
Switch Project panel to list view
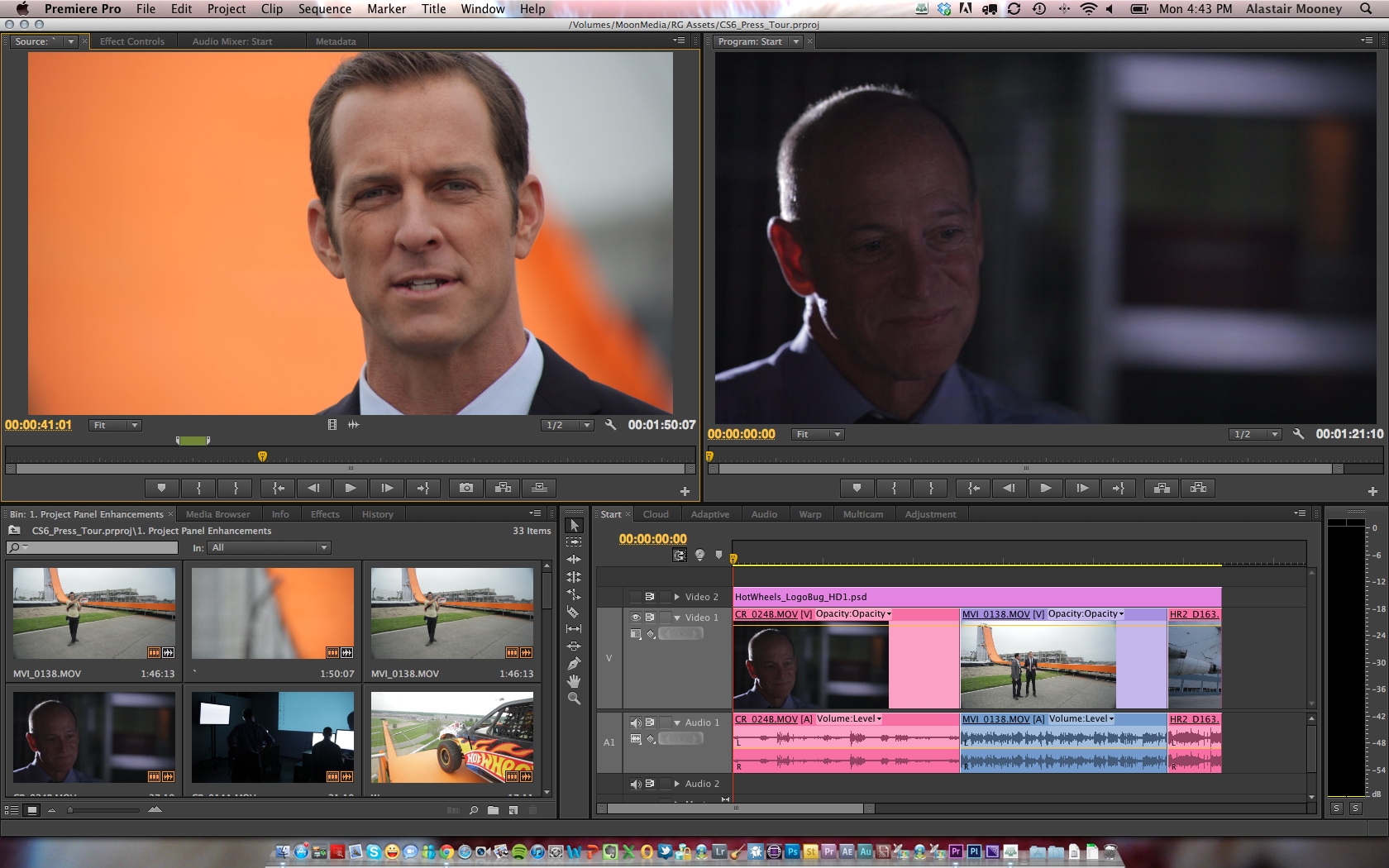tap(12, 810)
